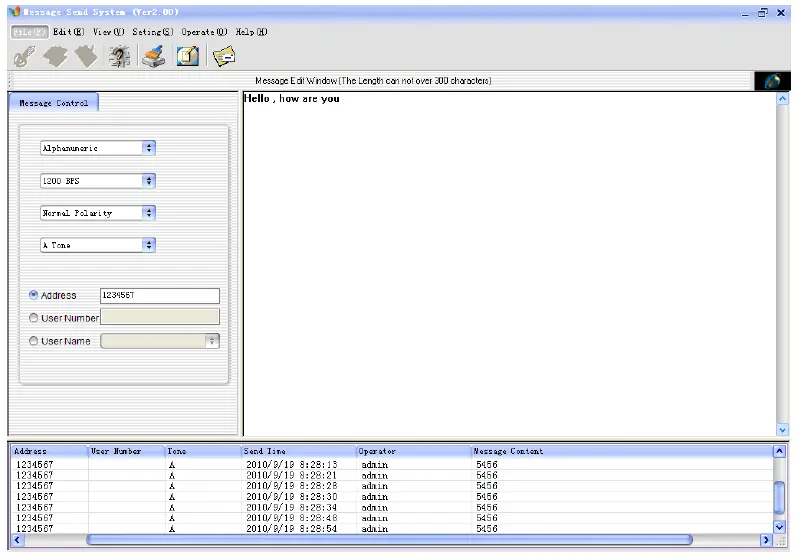Viewport: 798px width, 560px height.
Task: Sort by the Message Content column header
Action: point(621,451)
